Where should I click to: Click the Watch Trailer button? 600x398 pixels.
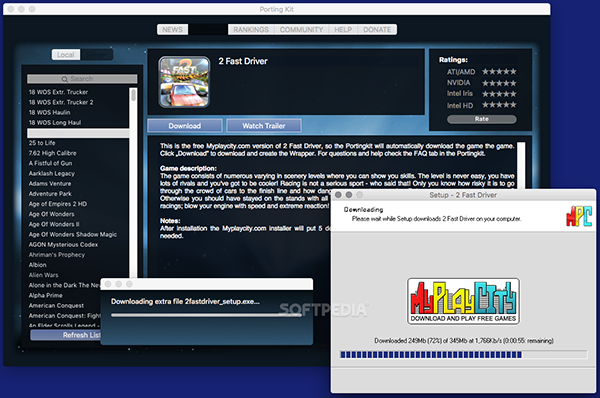point(264,126)
